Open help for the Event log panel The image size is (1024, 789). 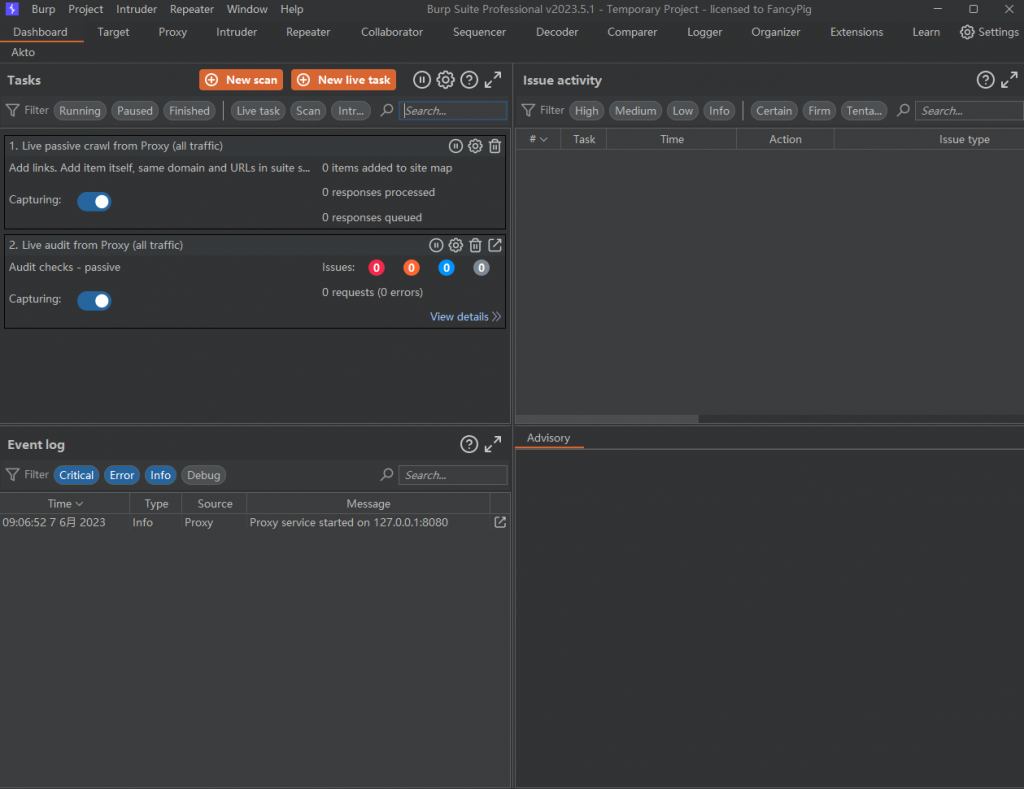pyautogui.click(x=469, y=445)
